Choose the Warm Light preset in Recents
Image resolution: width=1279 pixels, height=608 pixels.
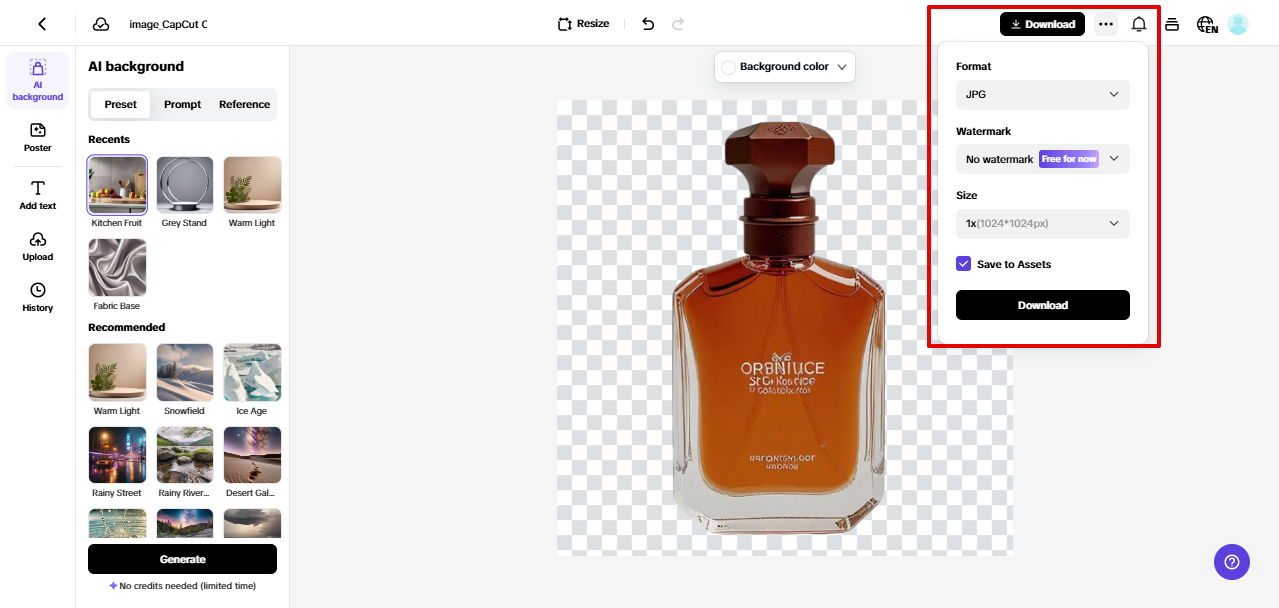point(252,185)
